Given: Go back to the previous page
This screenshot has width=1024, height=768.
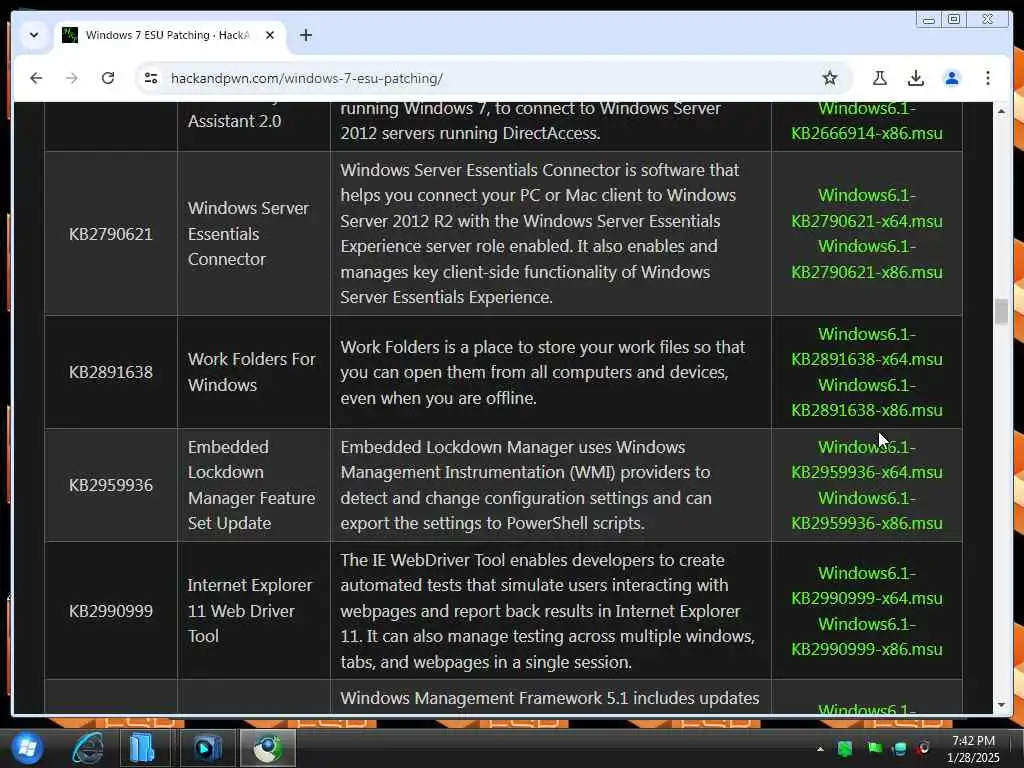Looking at the screenshot, I should [36, 78].
